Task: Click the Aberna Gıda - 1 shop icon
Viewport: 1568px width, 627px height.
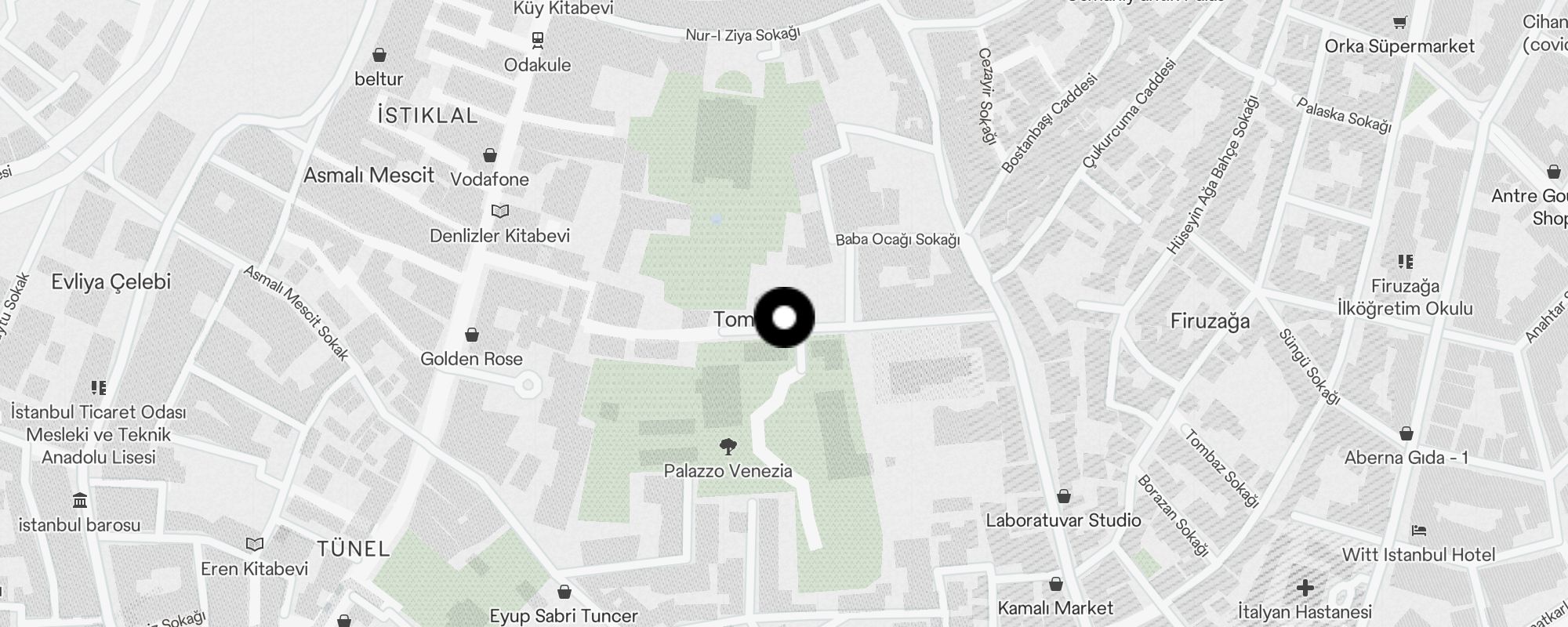Action: 1406,433
